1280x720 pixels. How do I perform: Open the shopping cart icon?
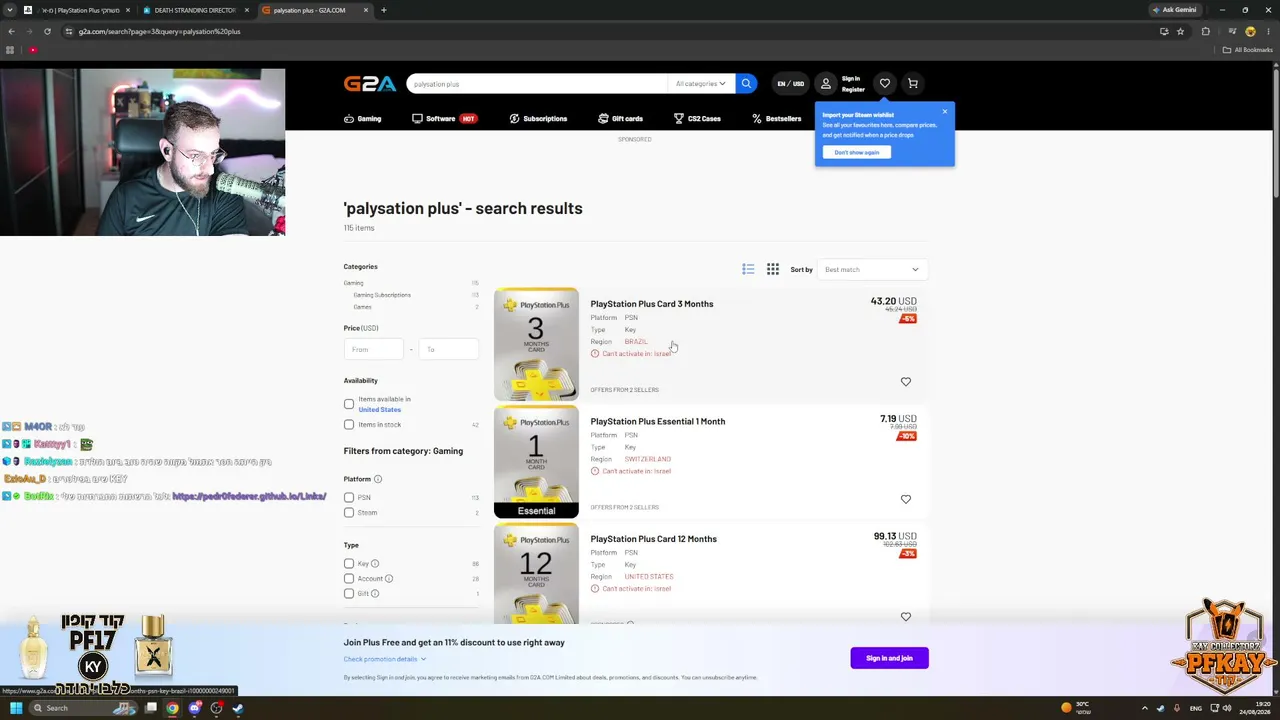[913, 84]
